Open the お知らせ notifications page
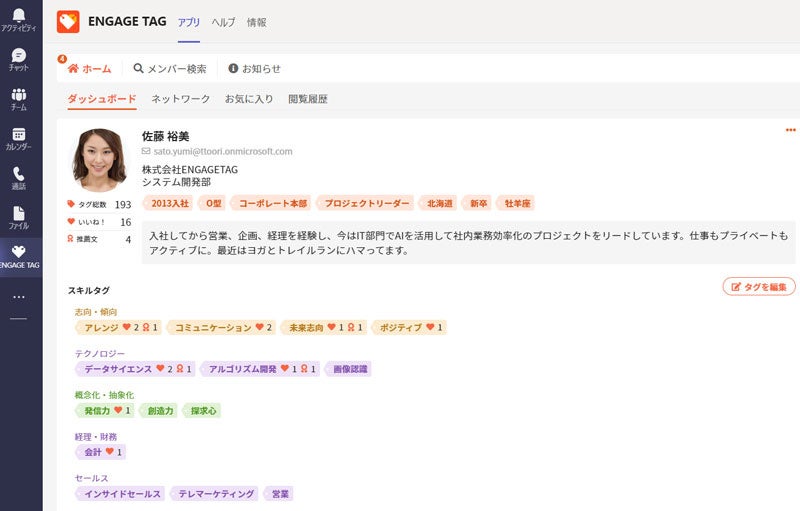Viewport: 800px width, 511px height. coord(255,68)
